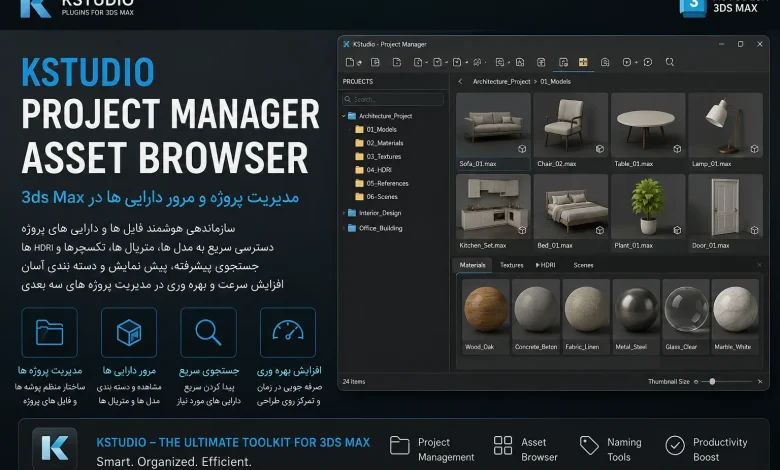Switch to the Scenes tab
Viewport: 780px width, 470px height.
pyautogui.click(x=583, y=265)
